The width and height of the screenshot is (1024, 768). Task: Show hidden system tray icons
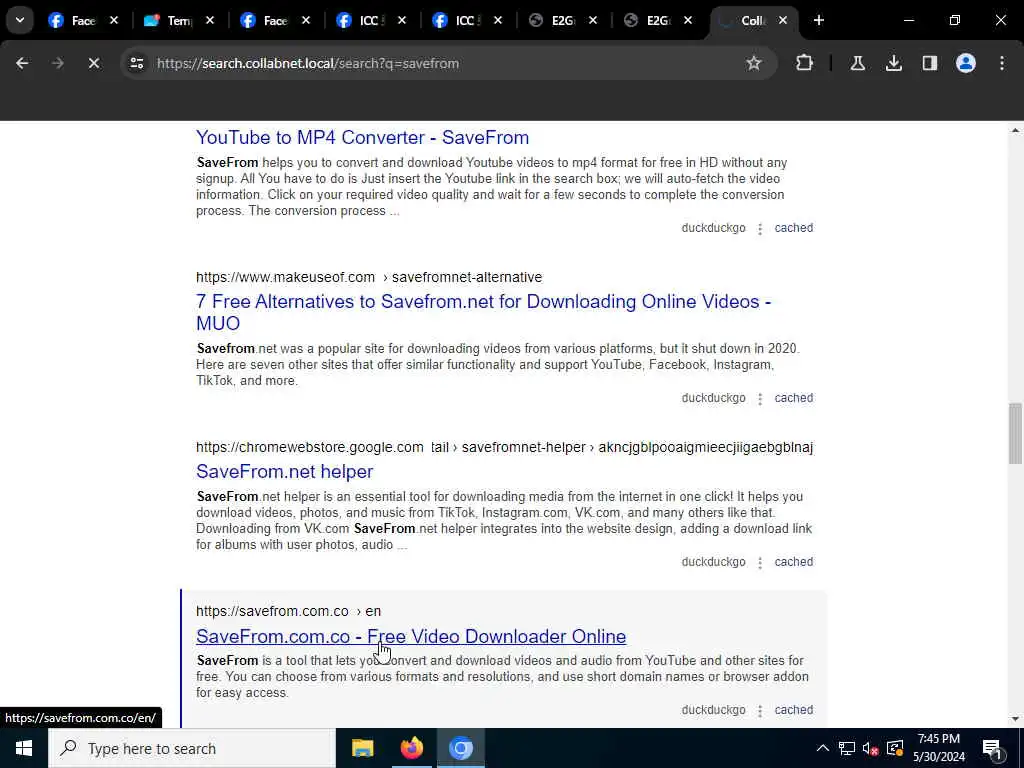823,748
